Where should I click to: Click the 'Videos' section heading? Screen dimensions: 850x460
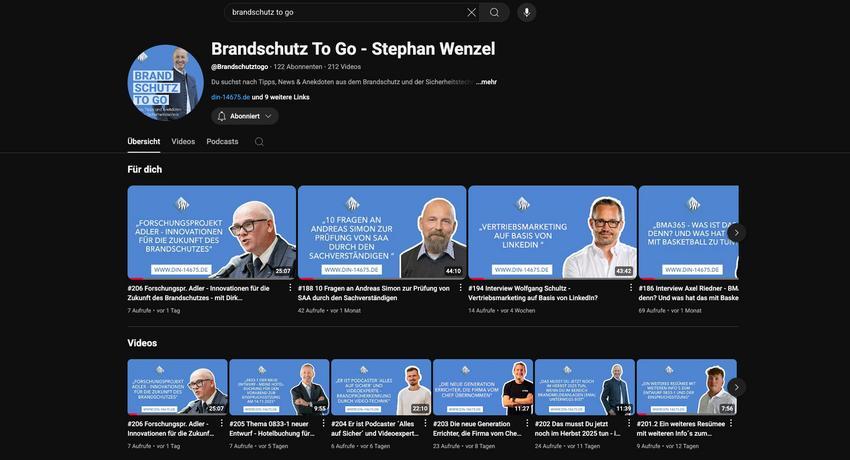coord(142,343)
